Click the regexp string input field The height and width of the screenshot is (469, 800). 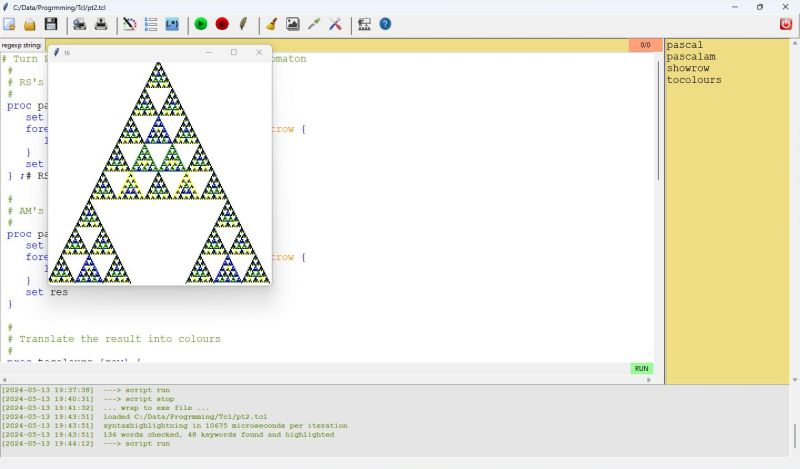(x=337, y=45)
